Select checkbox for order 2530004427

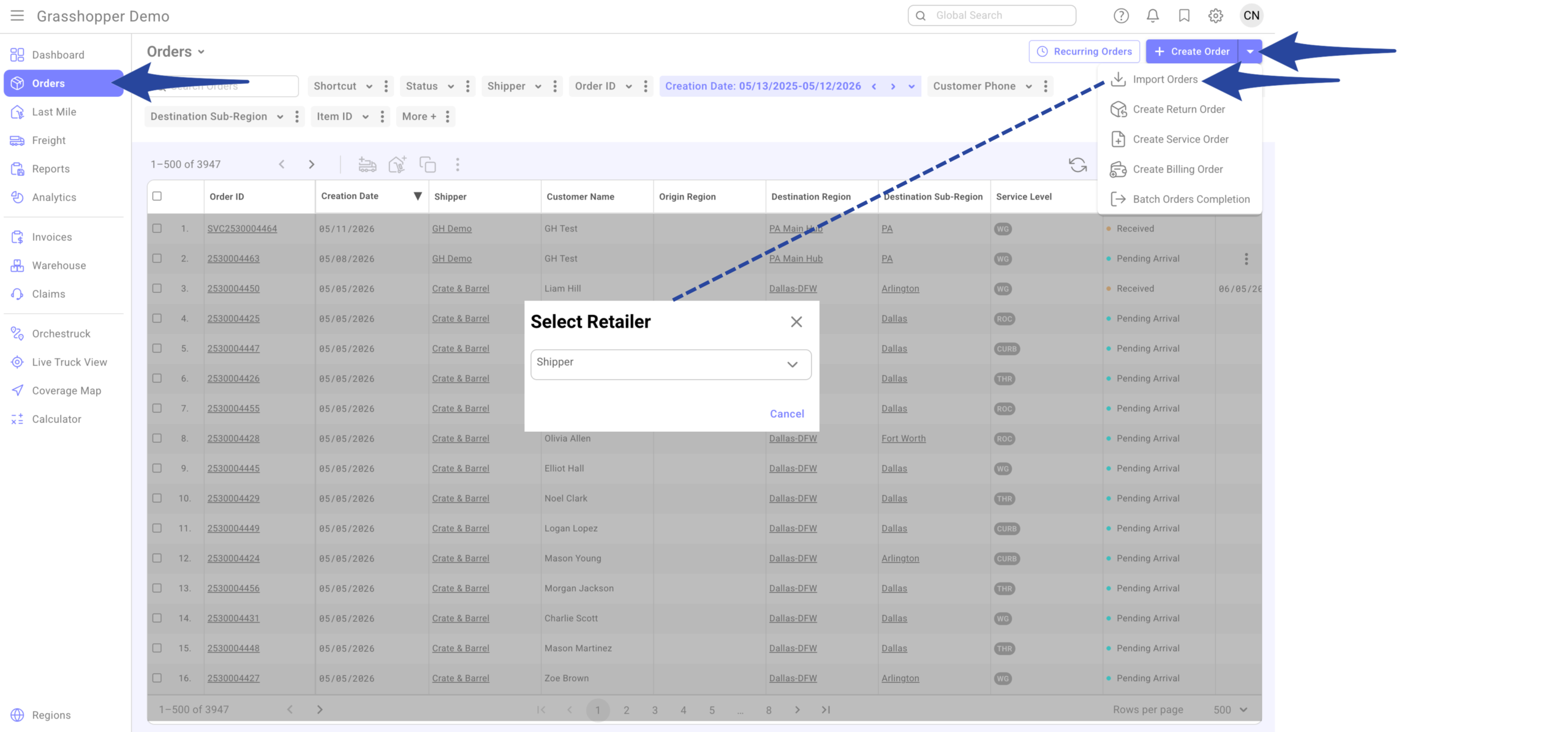pyautogui.click(x=157, y=679)
